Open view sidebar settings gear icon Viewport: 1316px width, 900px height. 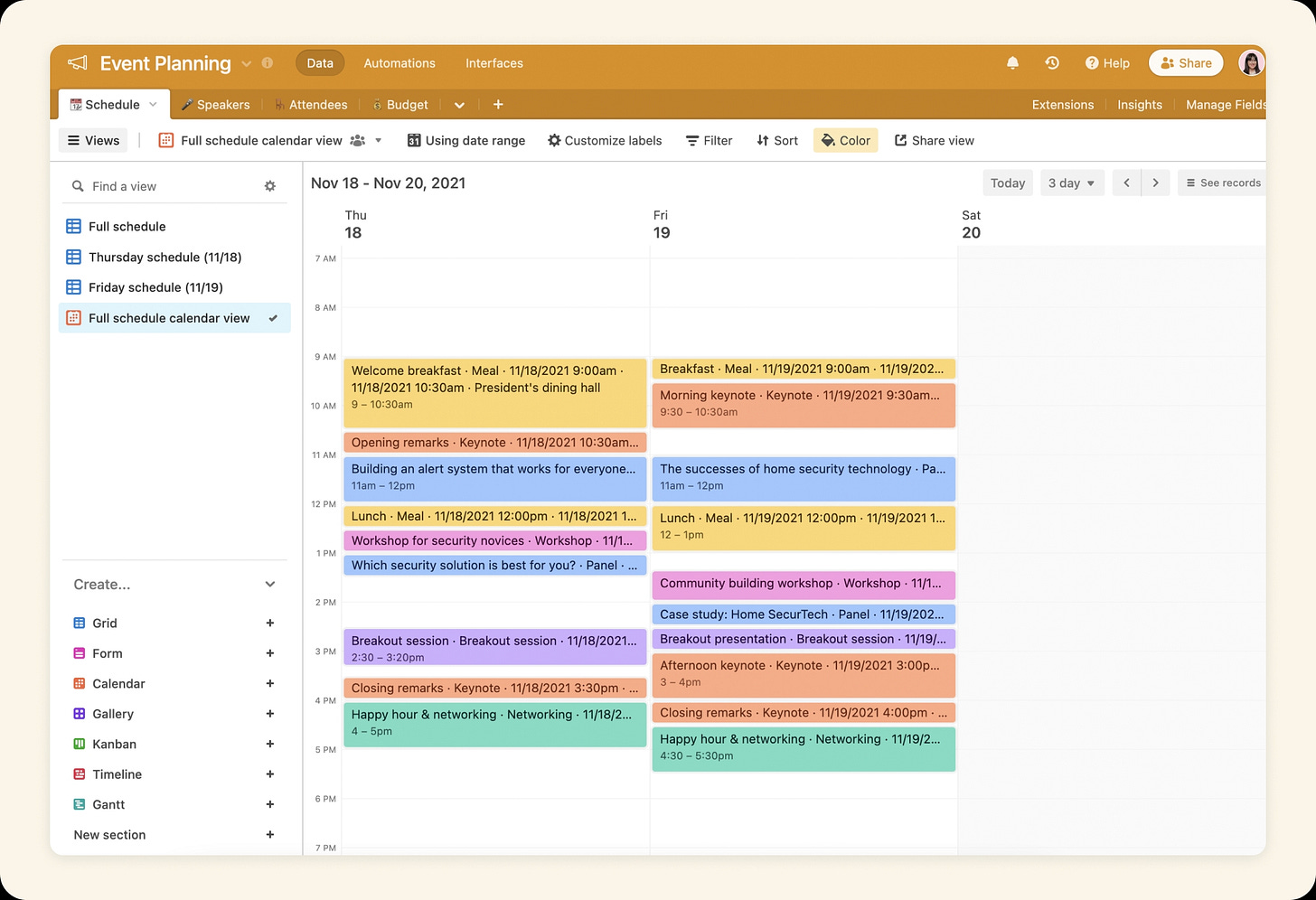point(269,185)
